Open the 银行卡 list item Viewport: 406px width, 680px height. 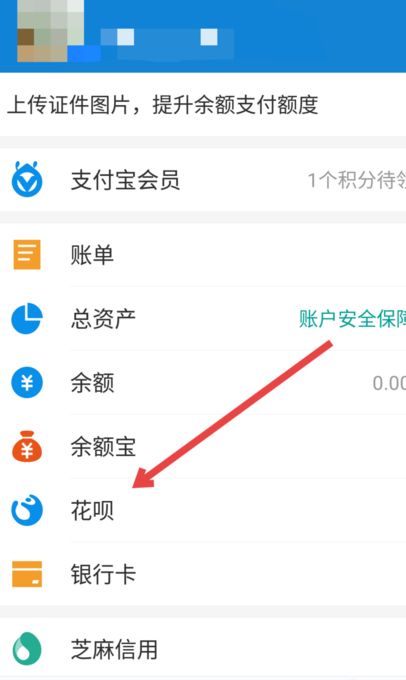click(x=203, y=574)
